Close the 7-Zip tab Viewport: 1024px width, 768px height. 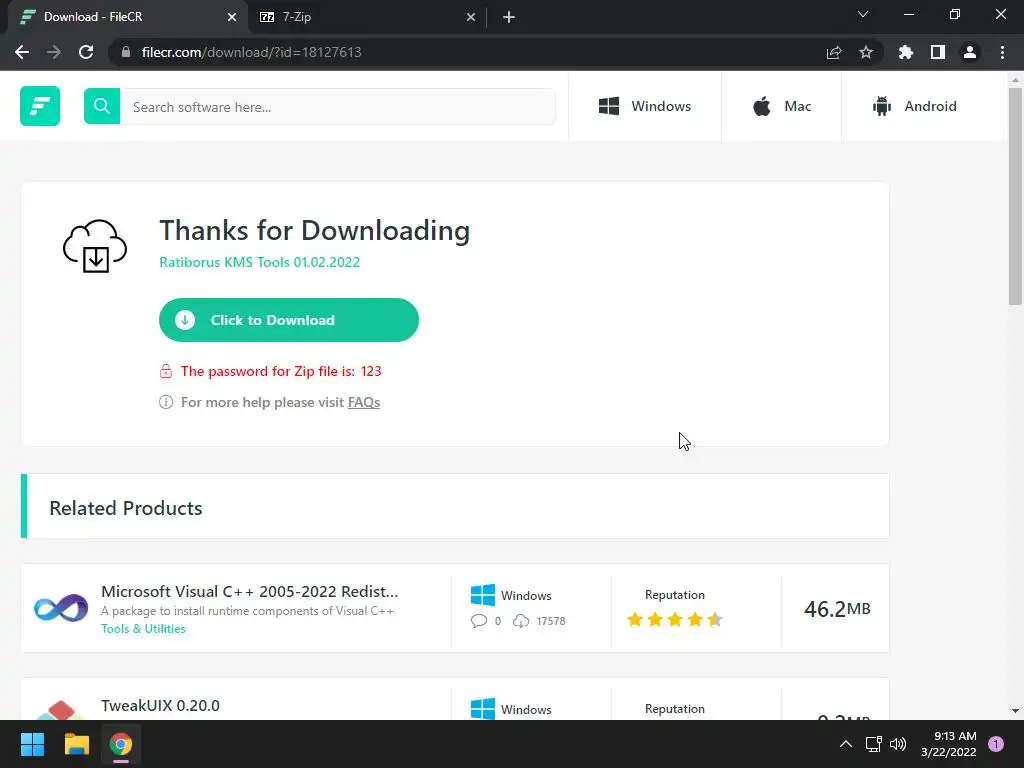[471, 17]
